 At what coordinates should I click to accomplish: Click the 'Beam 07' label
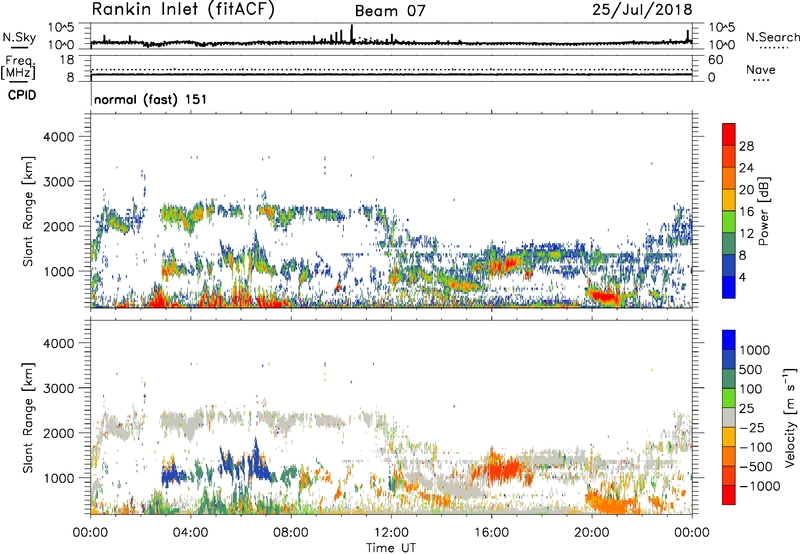pos(390,11)
